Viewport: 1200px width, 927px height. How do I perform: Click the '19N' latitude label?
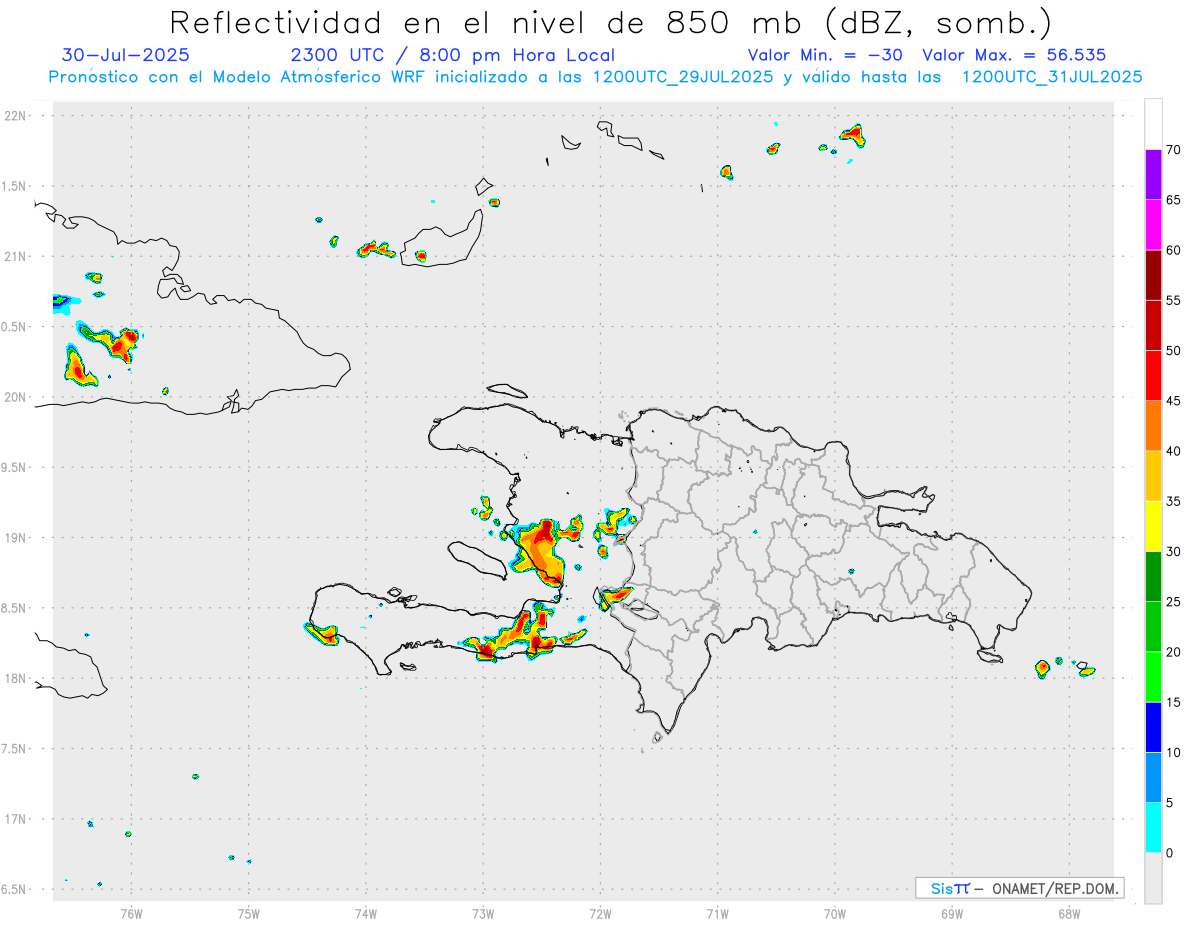pyautogui.click(x=16, y=538)
